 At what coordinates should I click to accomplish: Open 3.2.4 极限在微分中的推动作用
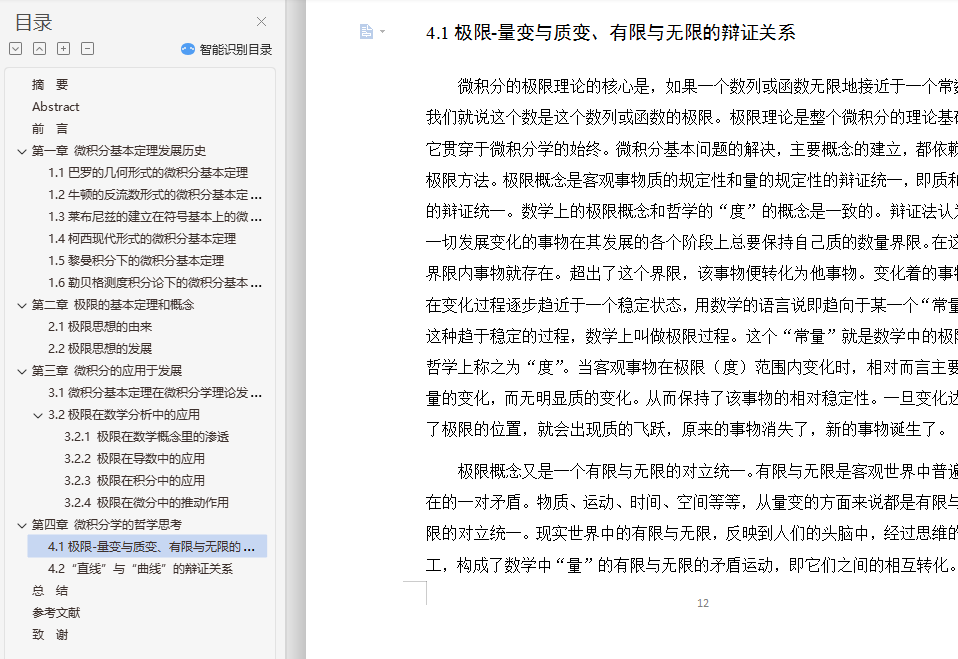click(x=147, y=503)
